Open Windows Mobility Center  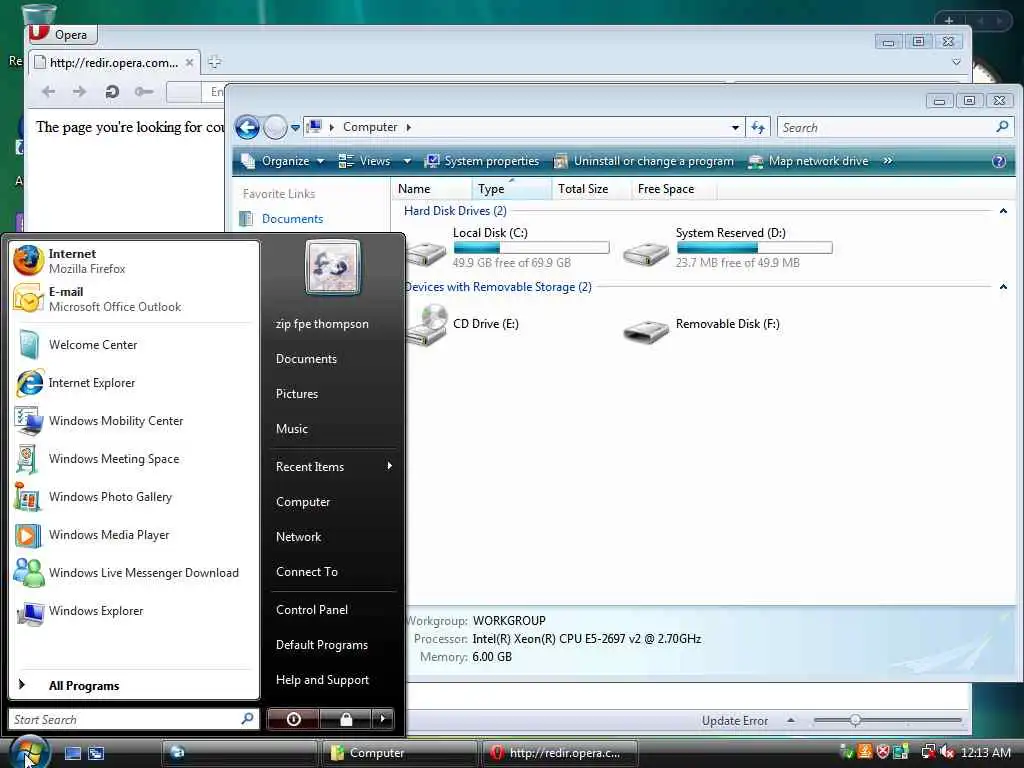pos(134,421)
